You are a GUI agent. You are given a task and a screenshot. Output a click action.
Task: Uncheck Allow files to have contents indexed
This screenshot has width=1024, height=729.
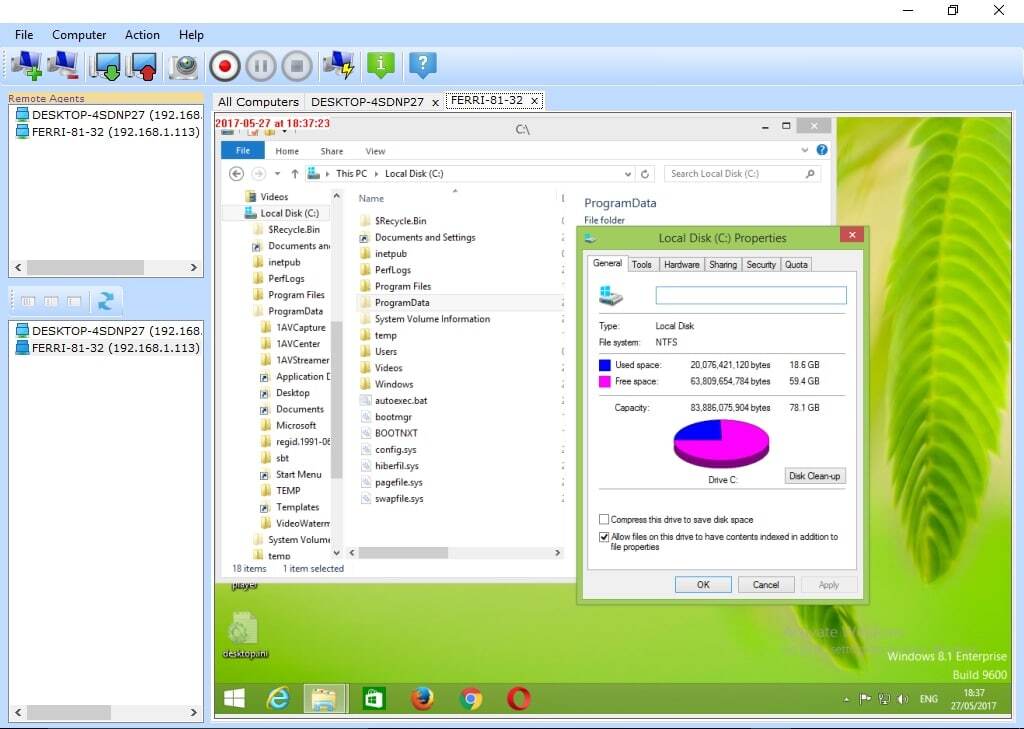[604, 537]
